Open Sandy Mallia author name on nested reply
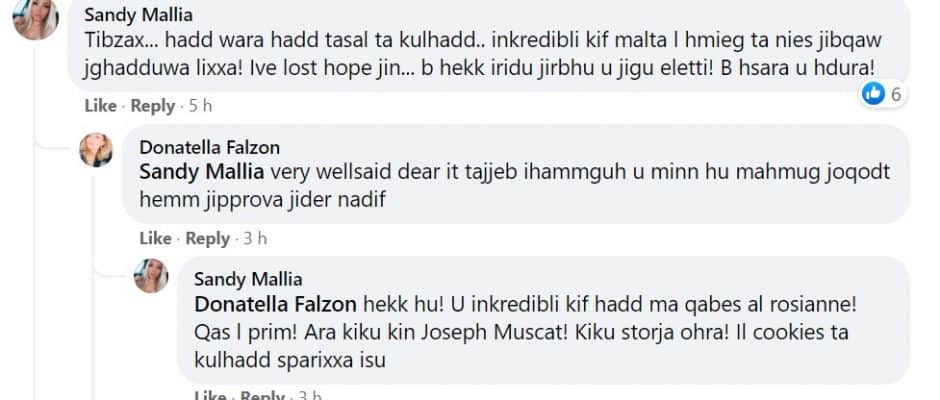Screen dimensions: 940x400 (x=248, y=279)
